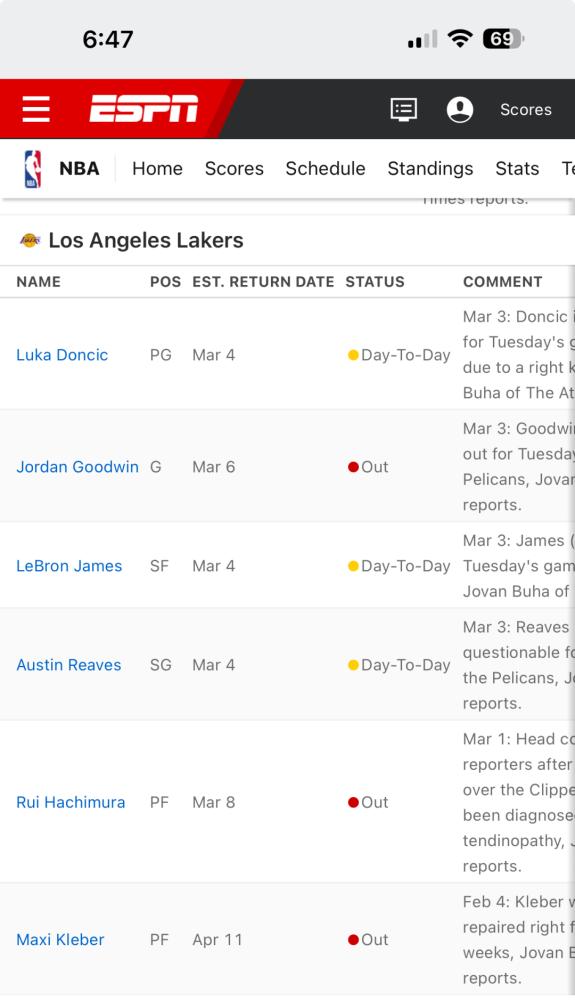This screenshot has height=1000, width=575.
Task: Tap the POS column header
Action: [165, 282]
